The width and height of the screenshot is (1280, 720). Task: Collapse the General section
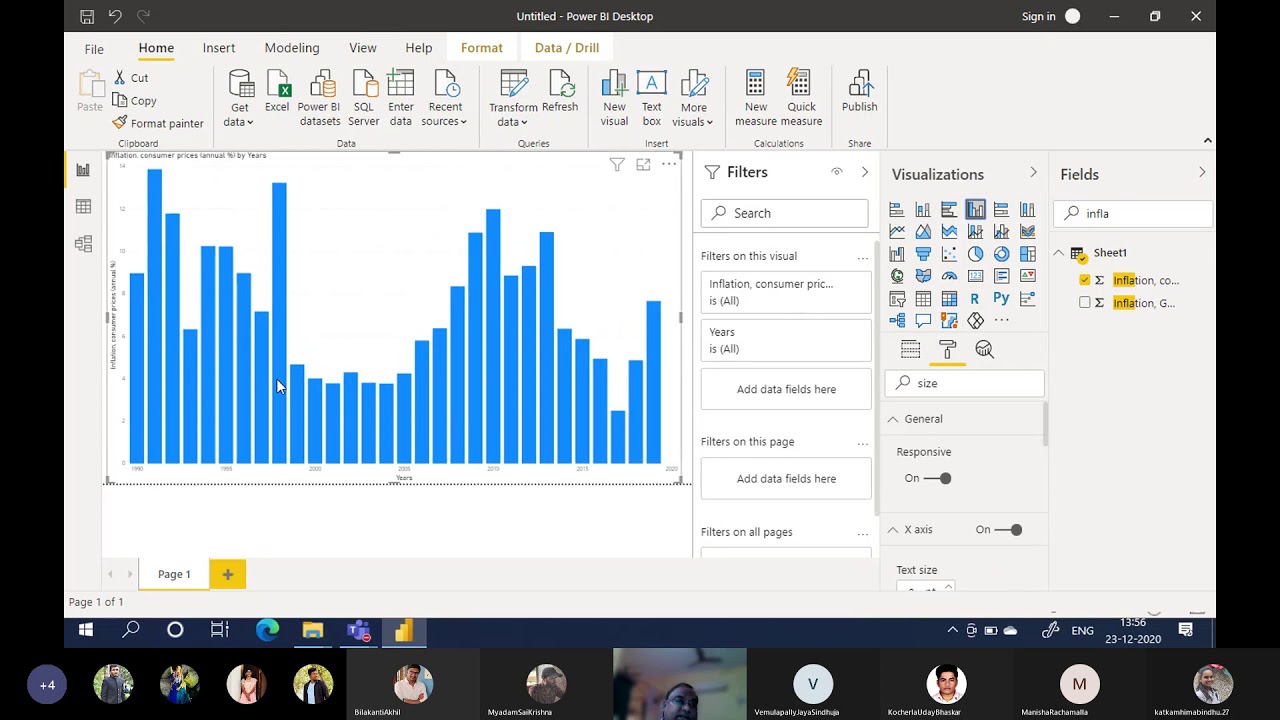coord(893,419)
